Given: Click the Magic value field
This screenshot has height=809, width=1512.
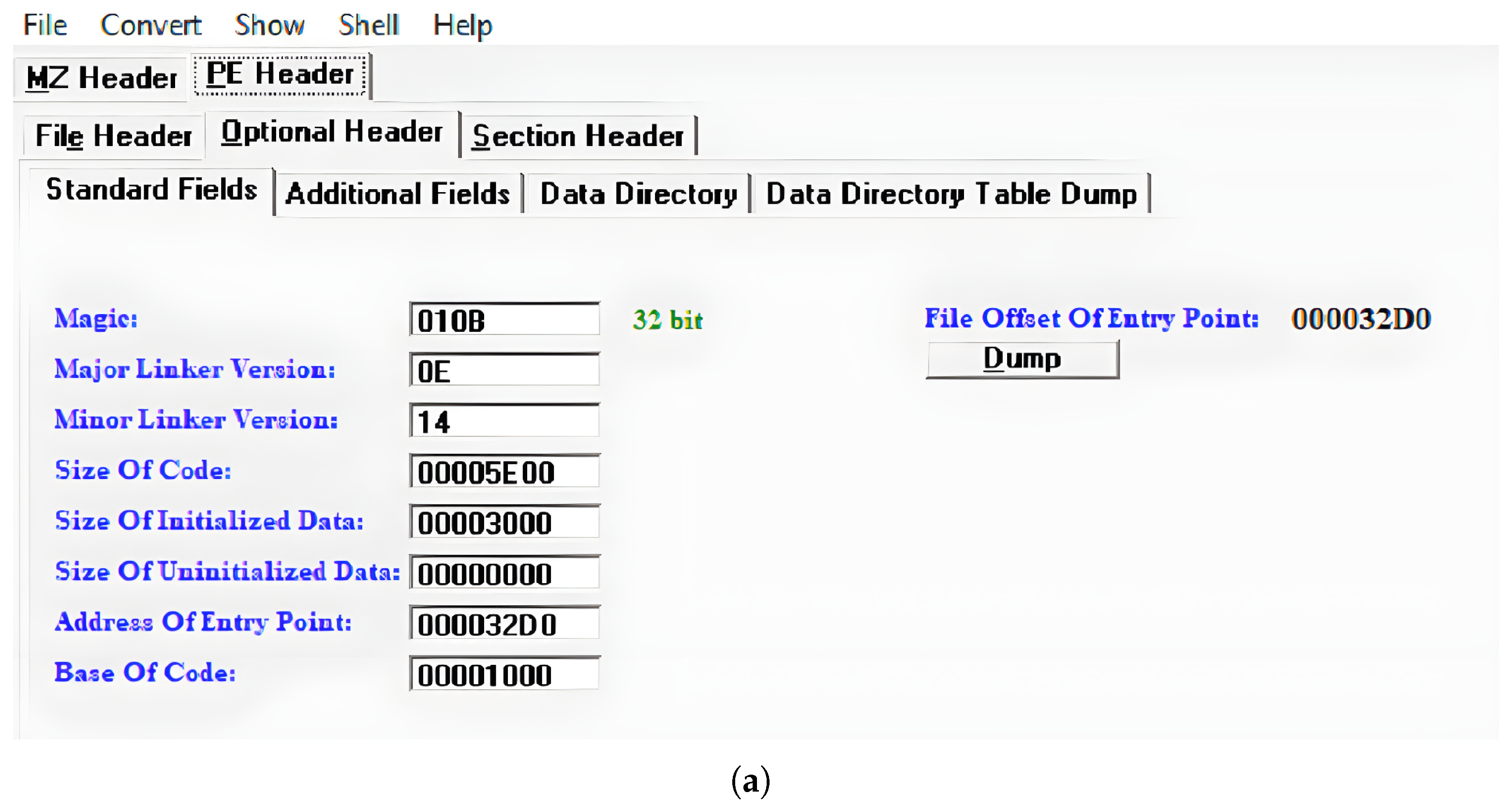Looking at the screenshot, I should (x=504, y=320).
